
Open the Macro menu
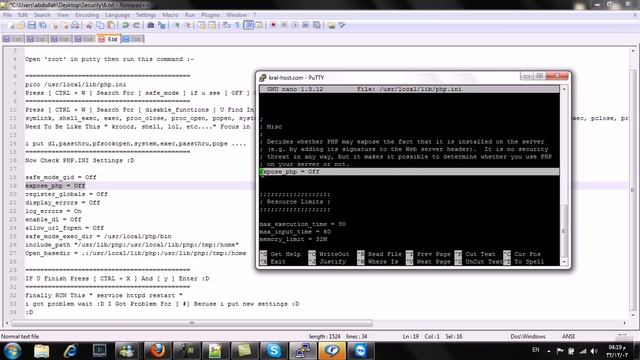(x=170, y=15)
